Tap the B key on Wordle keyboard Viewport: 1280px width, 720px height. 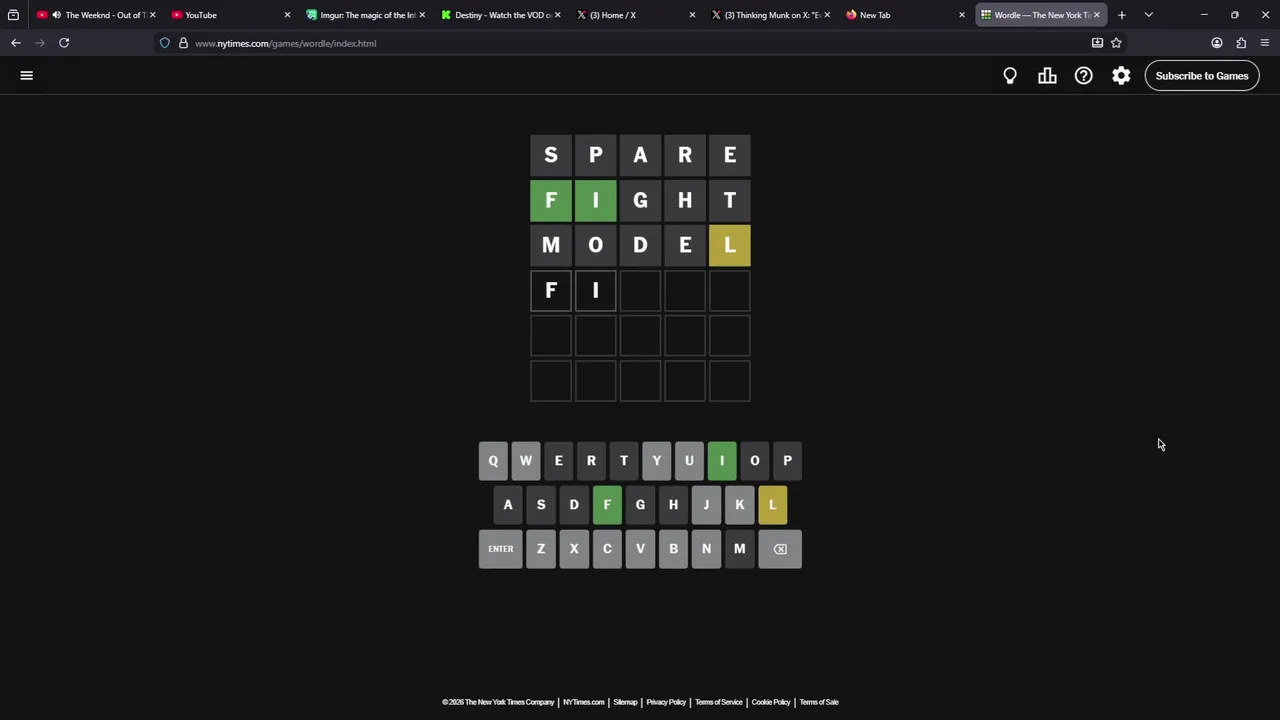point(673,549)
